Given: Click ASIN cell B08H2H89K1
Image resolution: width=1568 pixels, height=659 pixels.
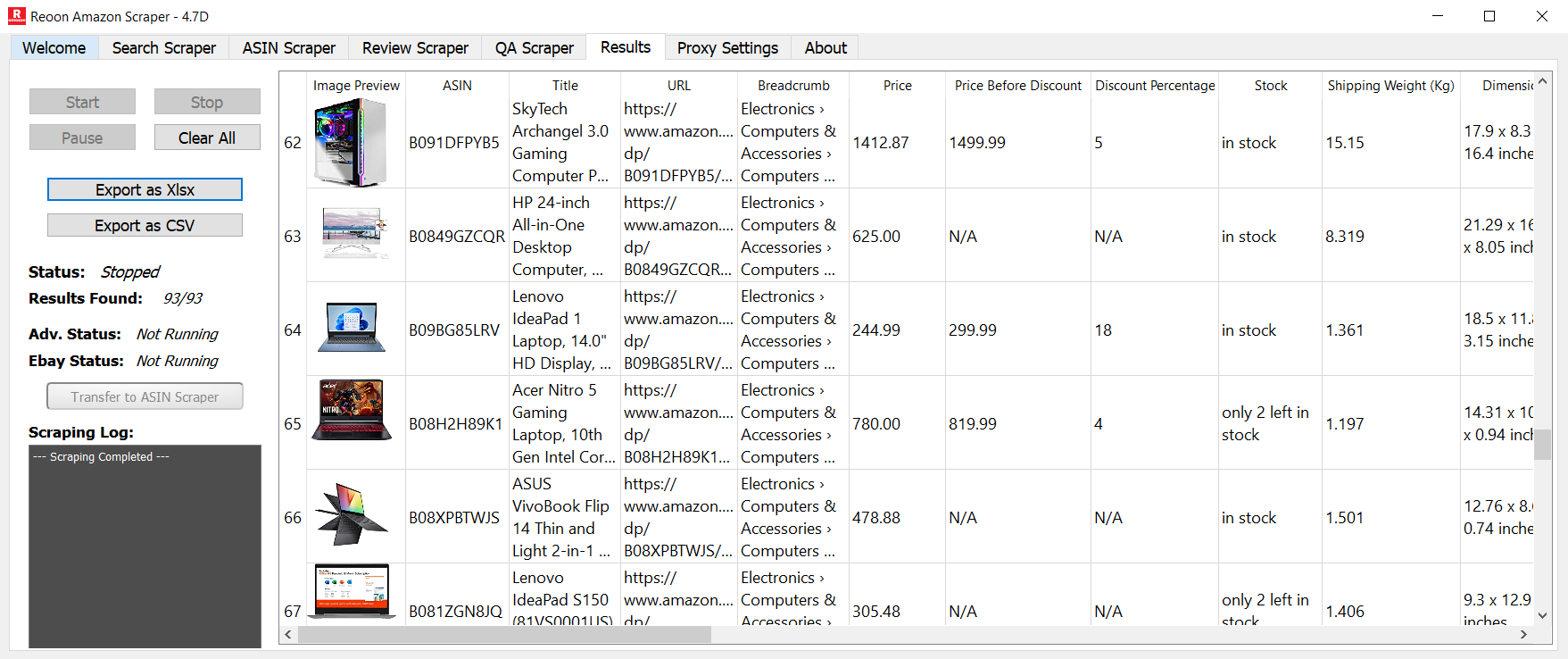Looking at the screenshot, I should (x=457, y=424).
